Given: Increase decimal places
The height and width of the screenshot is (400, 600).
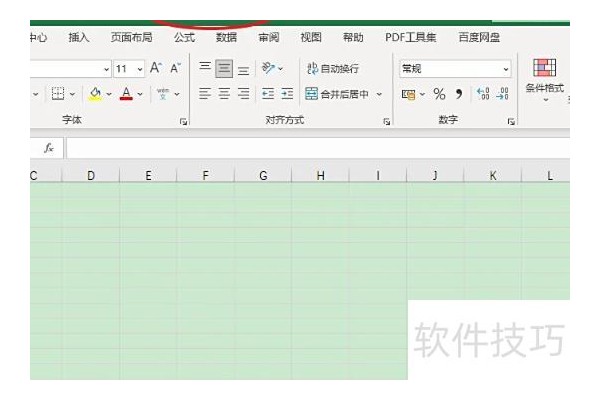Looking at the screenshot, I should (483, 94).
